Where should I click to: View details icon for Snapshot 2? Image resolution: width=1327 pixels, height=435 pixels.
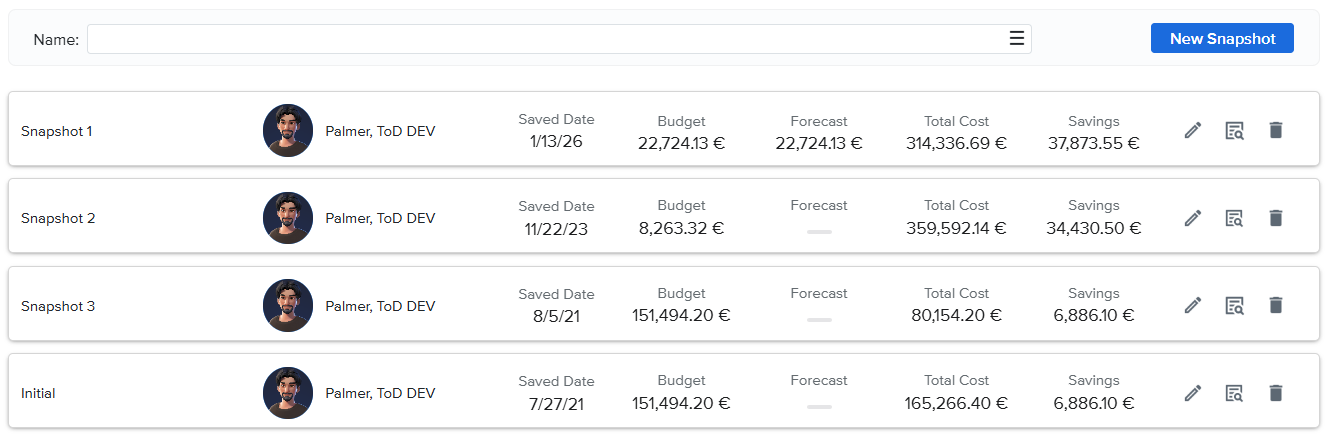coord(1234,217)
